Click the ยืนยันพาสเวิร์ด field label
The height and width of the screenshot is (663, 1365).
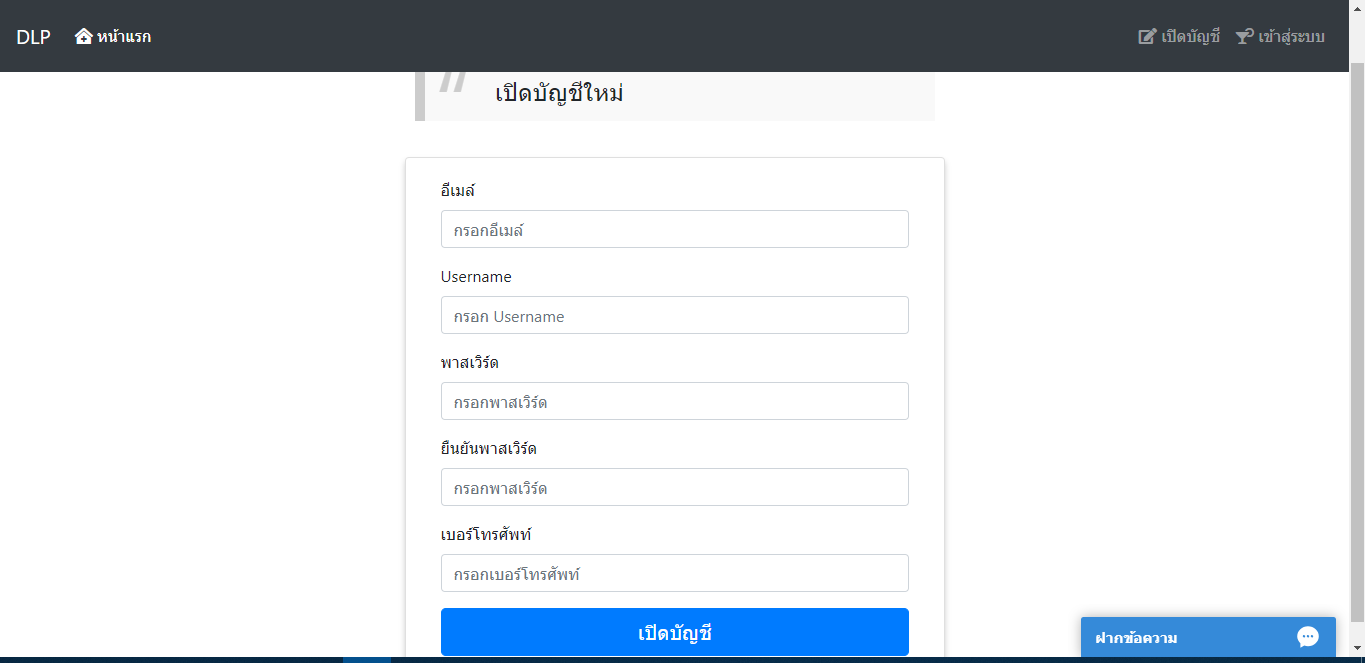point(488,448)
